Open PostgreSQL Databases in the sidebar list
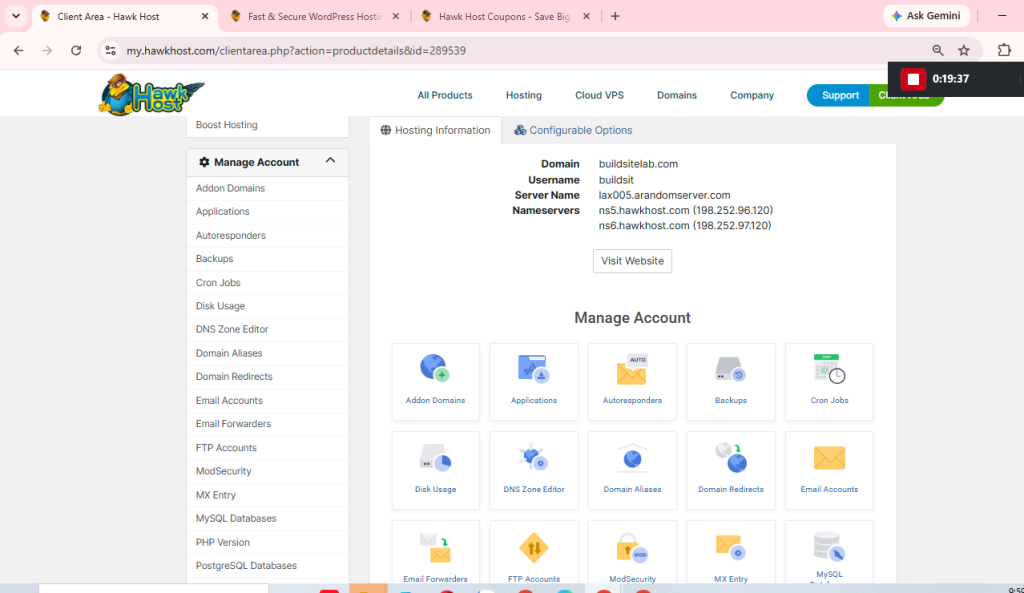This screenshot has width=1024, height=593. point(267,566)
